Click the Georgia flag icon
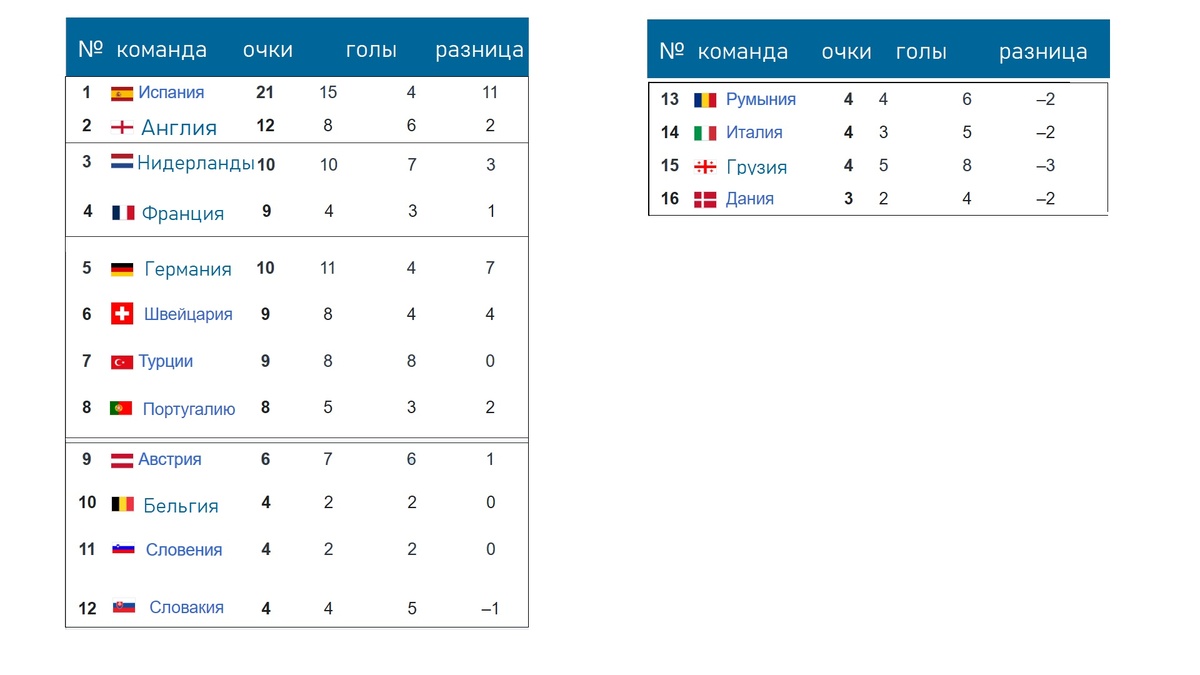 pos(705,166)
